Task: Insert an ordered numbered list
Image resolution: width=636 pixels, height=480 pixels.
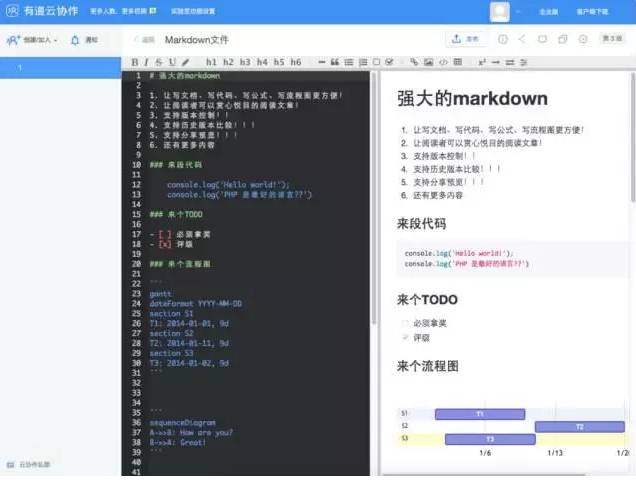Action: click(363, 62)
